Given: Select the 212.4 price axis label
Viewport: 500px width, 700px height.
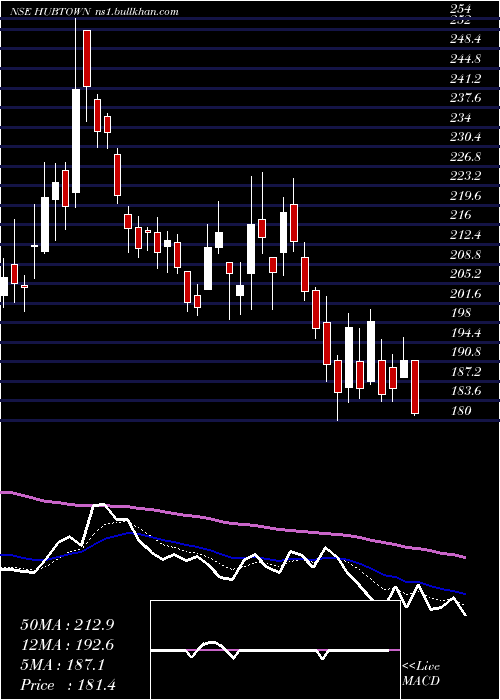Looking at the screenshot, I should (465, 235).
